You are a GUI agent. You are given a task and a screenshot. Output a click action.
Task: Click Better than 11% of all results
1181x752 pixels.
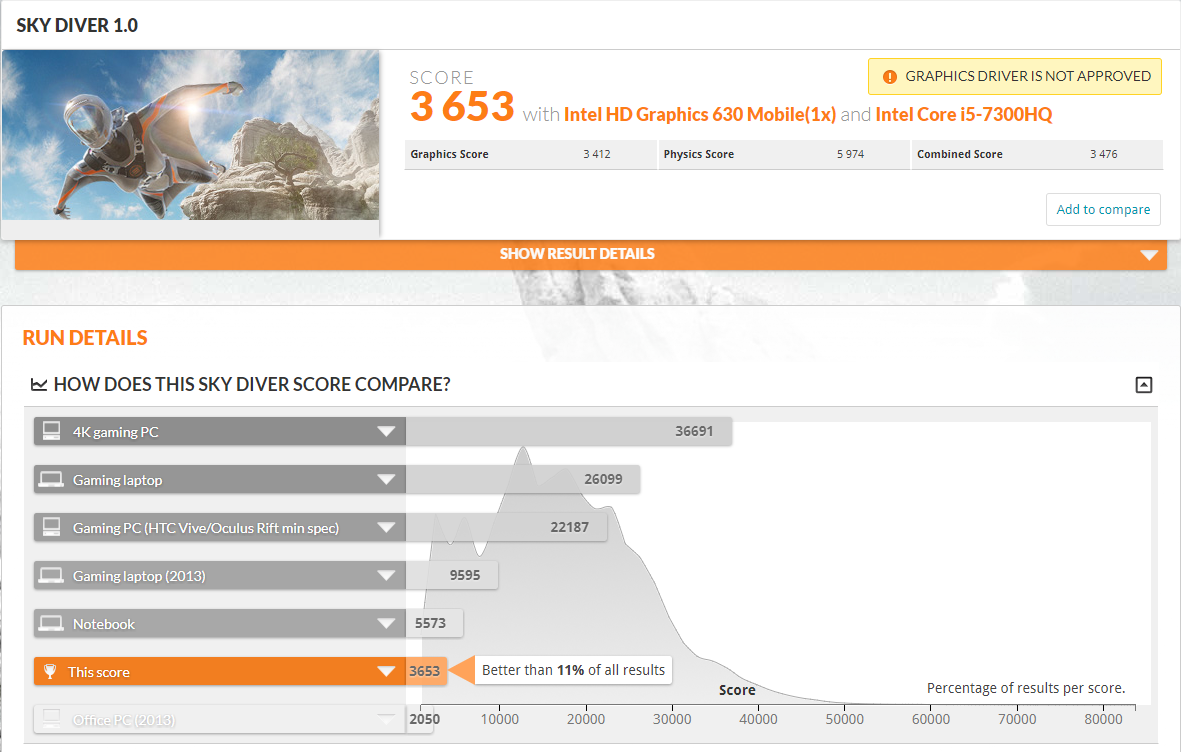click(573, 670)
